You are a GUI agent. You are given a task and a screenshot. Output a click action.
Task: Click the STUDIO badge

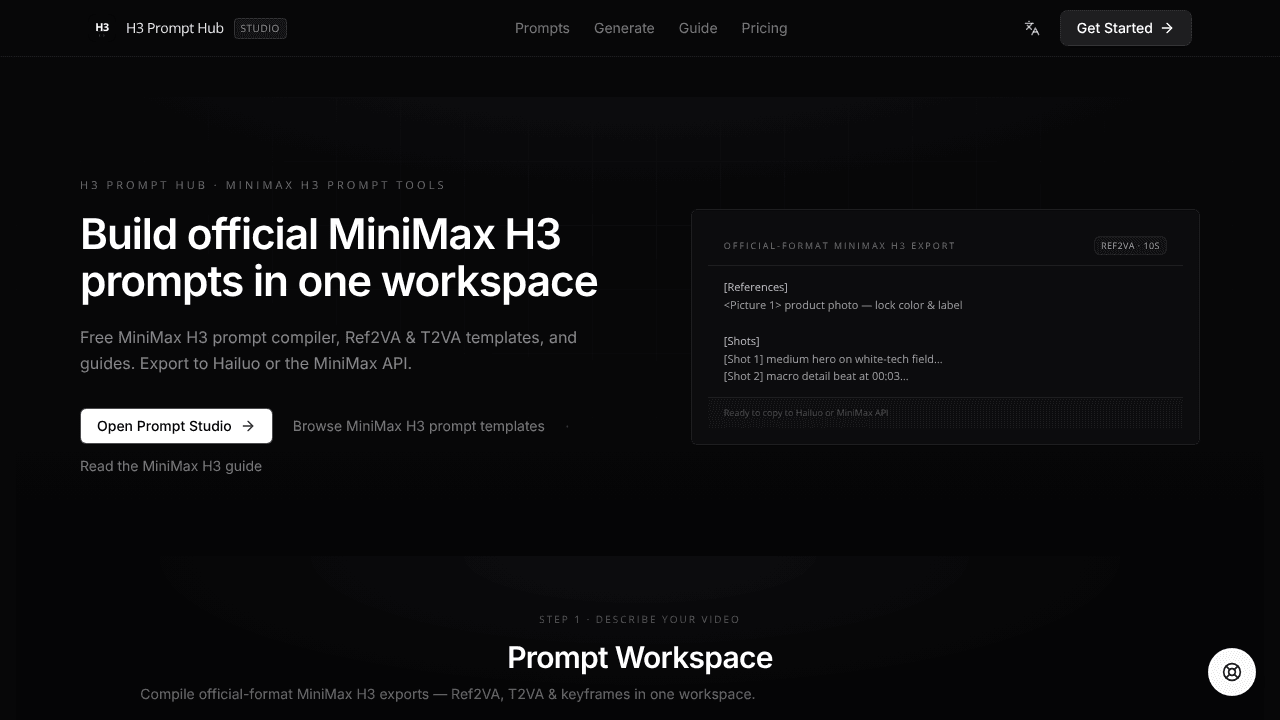(x=260, y=28)
